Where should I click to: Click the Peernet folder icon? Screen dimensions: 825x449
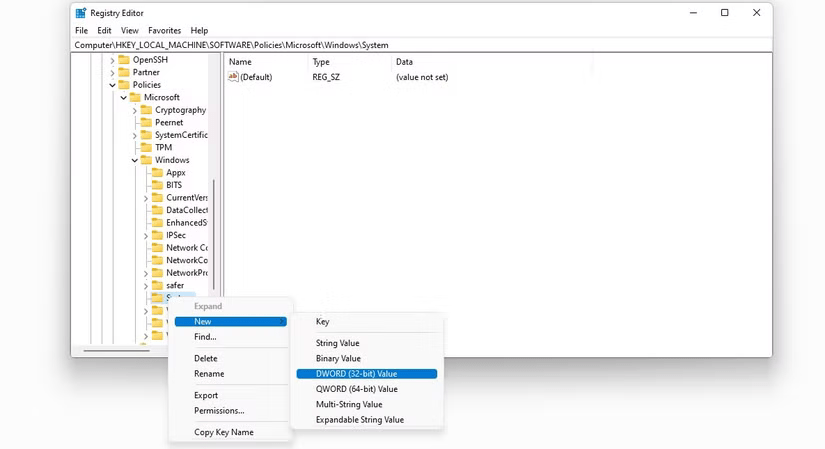click(x=145, y=122)
